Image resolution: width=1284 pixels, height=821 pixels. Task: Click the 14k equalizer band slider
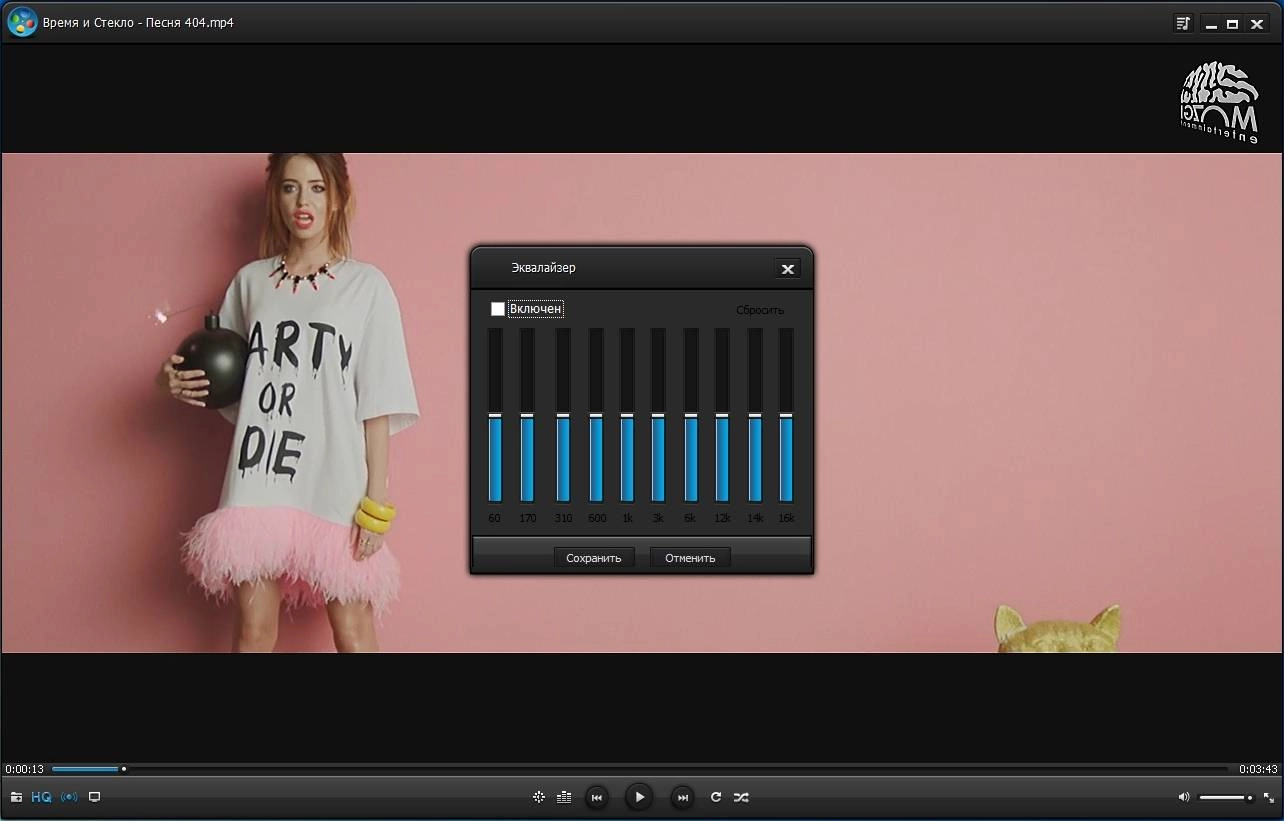755,415
